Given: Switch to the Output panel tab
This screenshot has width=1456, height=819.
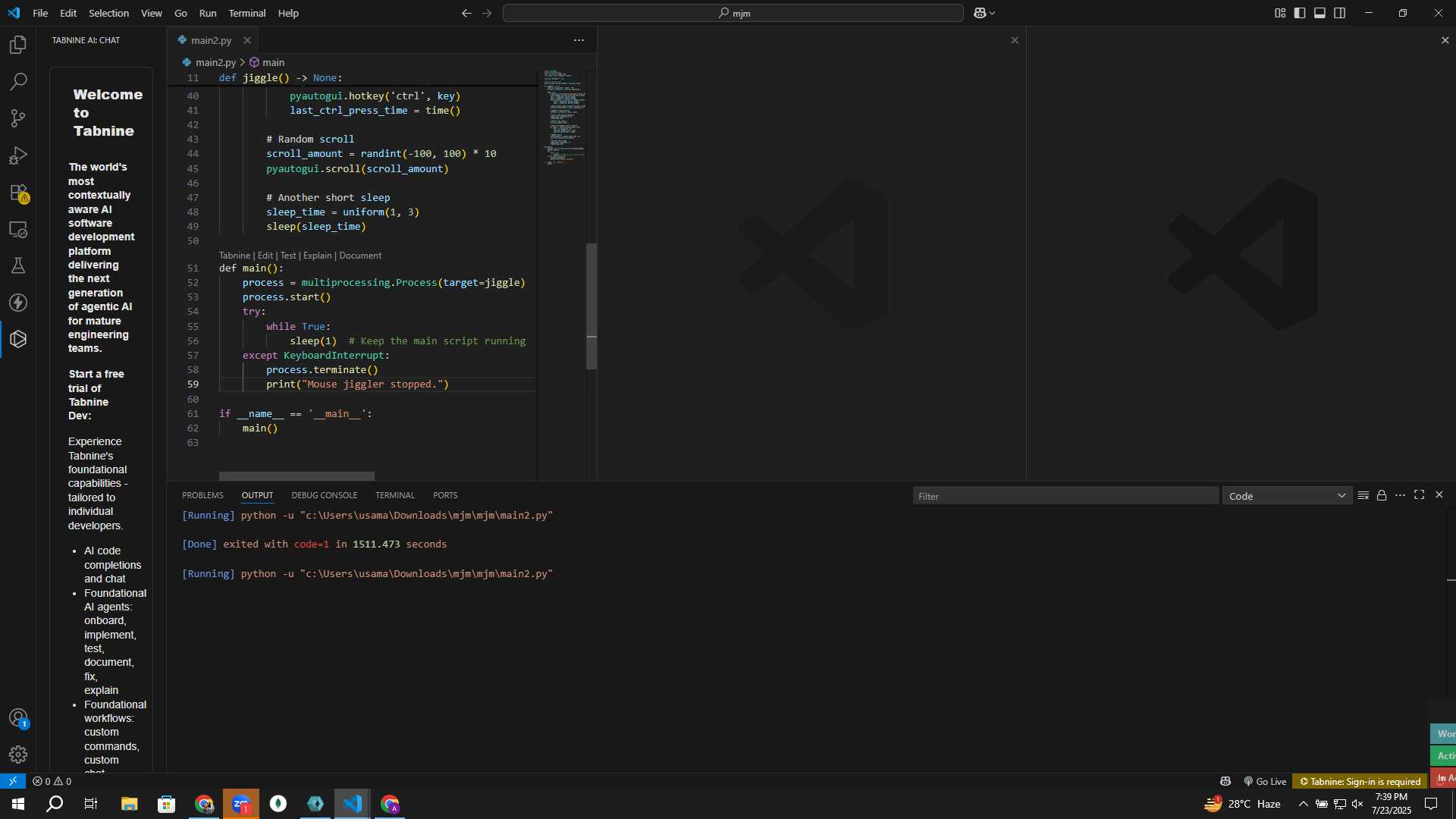Looking at the screenshot, I should pos(257,495).
